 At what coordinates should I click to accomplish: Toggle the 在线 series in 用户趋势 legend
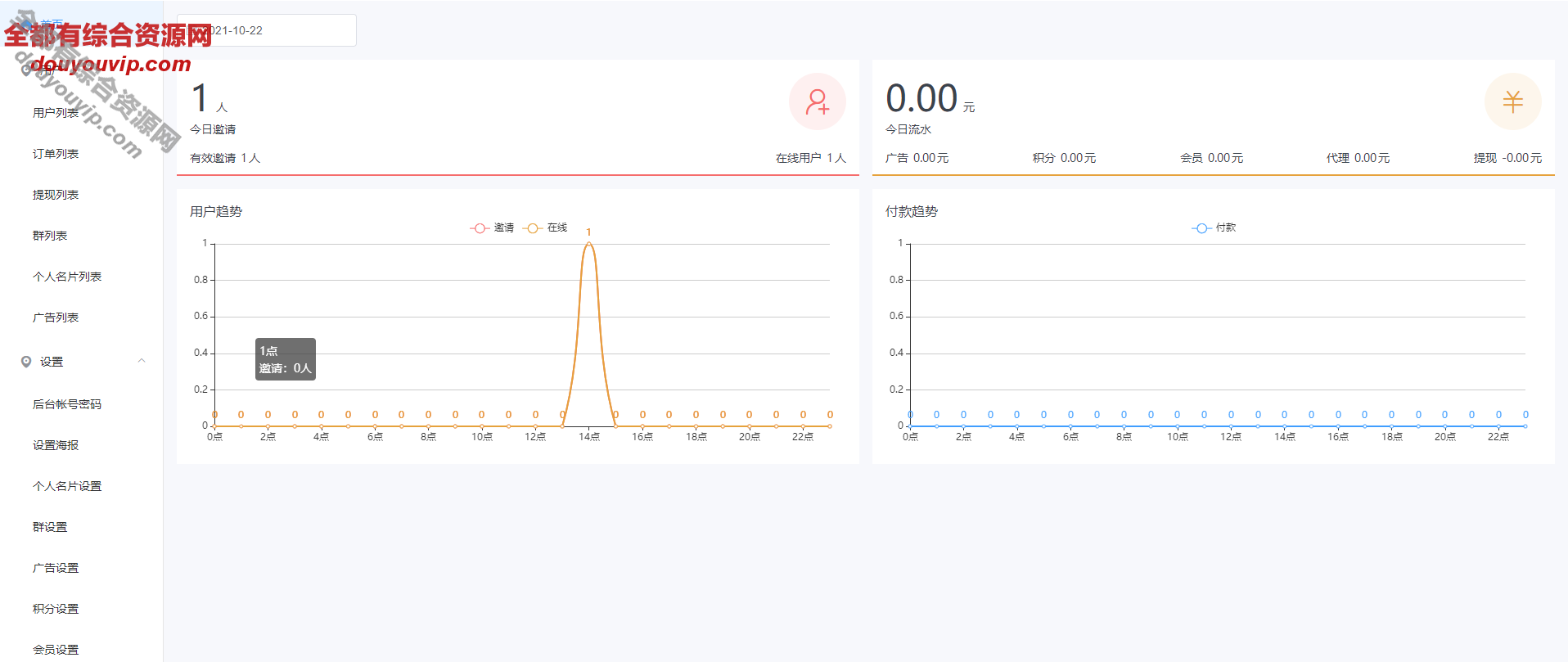[545, 227]
